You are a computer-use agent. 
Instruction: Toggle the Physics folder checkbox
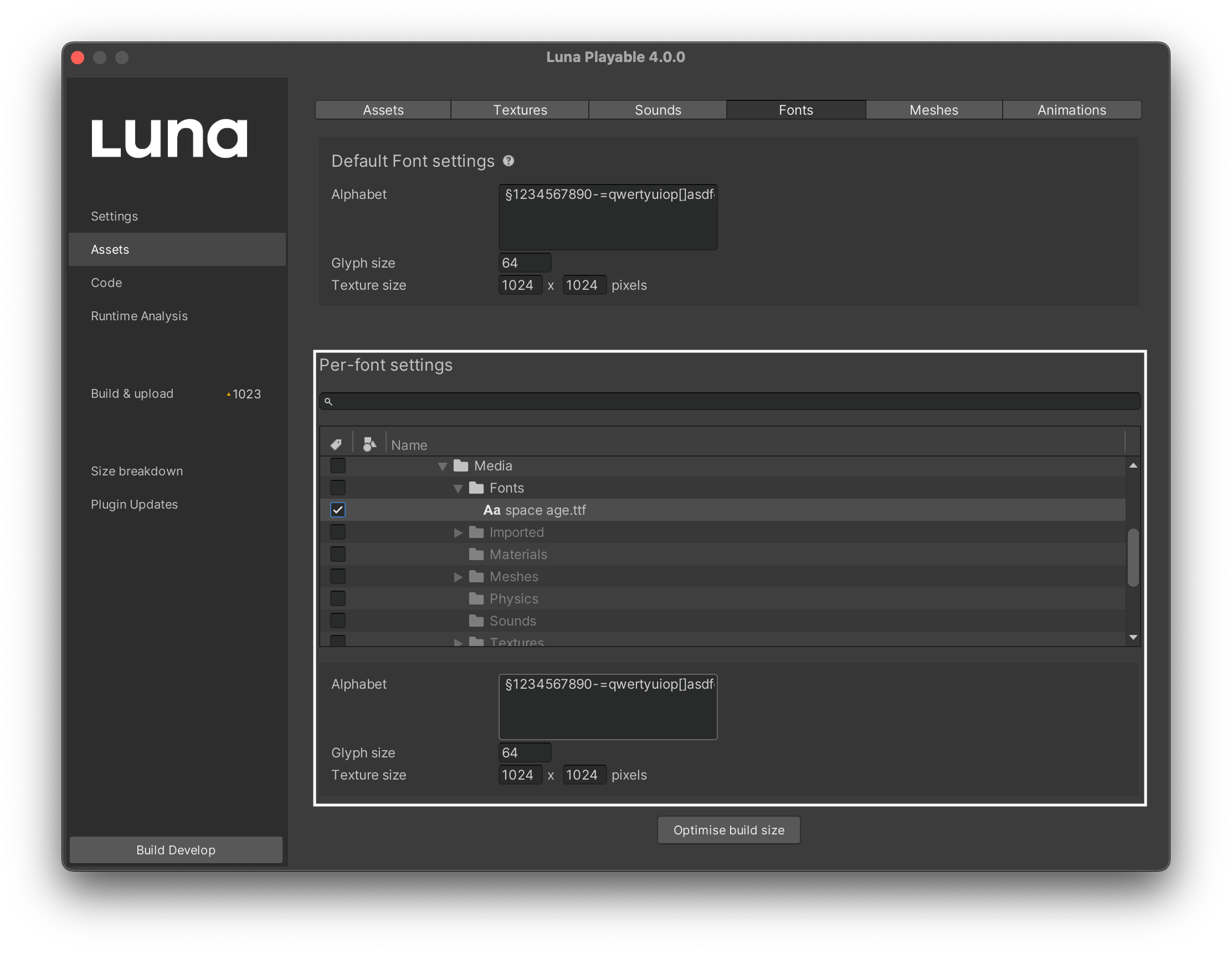pyautogui.click(x=338, y=598)
